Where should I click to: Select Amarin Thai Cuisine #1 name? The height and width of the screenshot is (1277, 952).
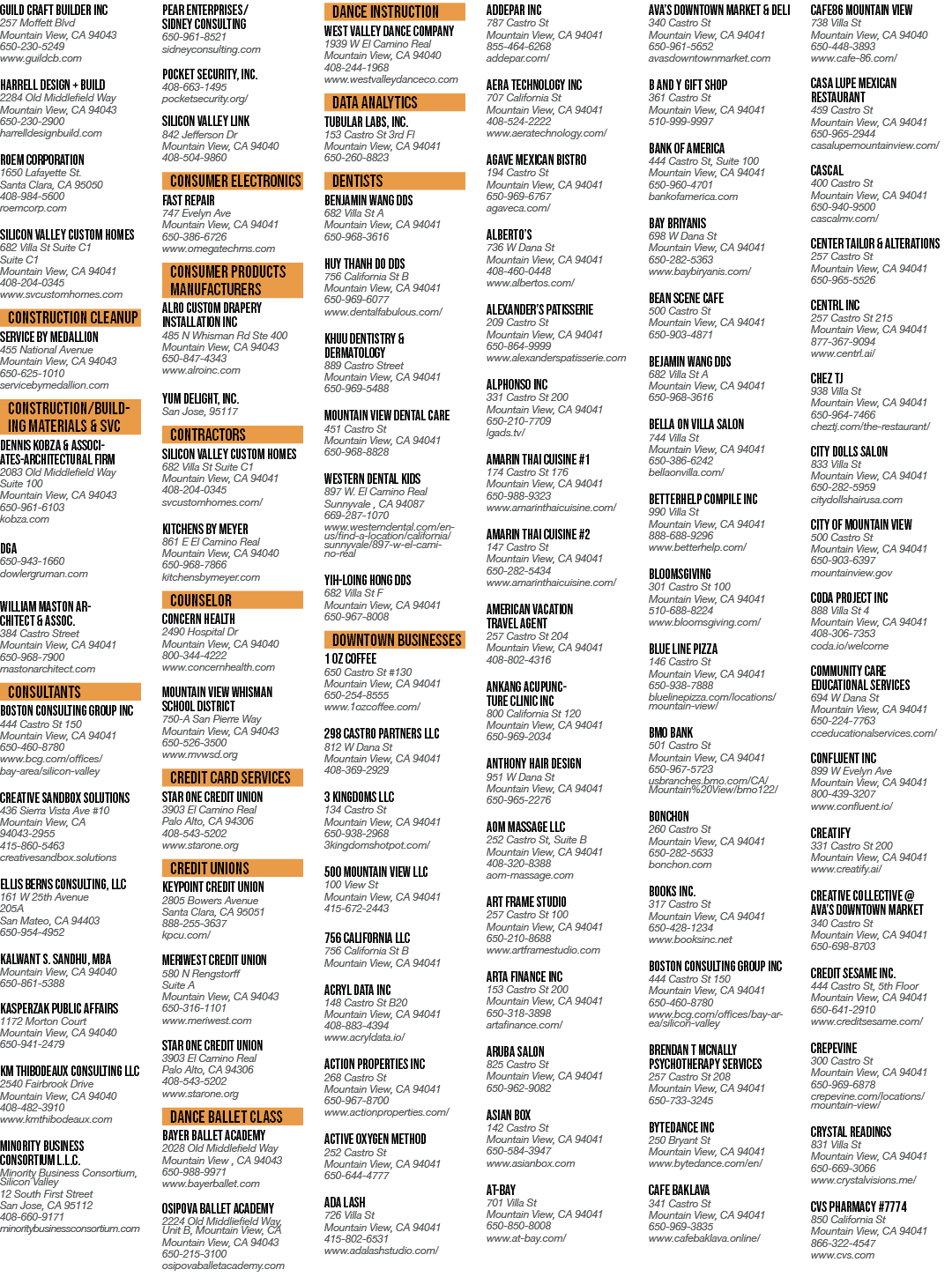tap(538, 459)
